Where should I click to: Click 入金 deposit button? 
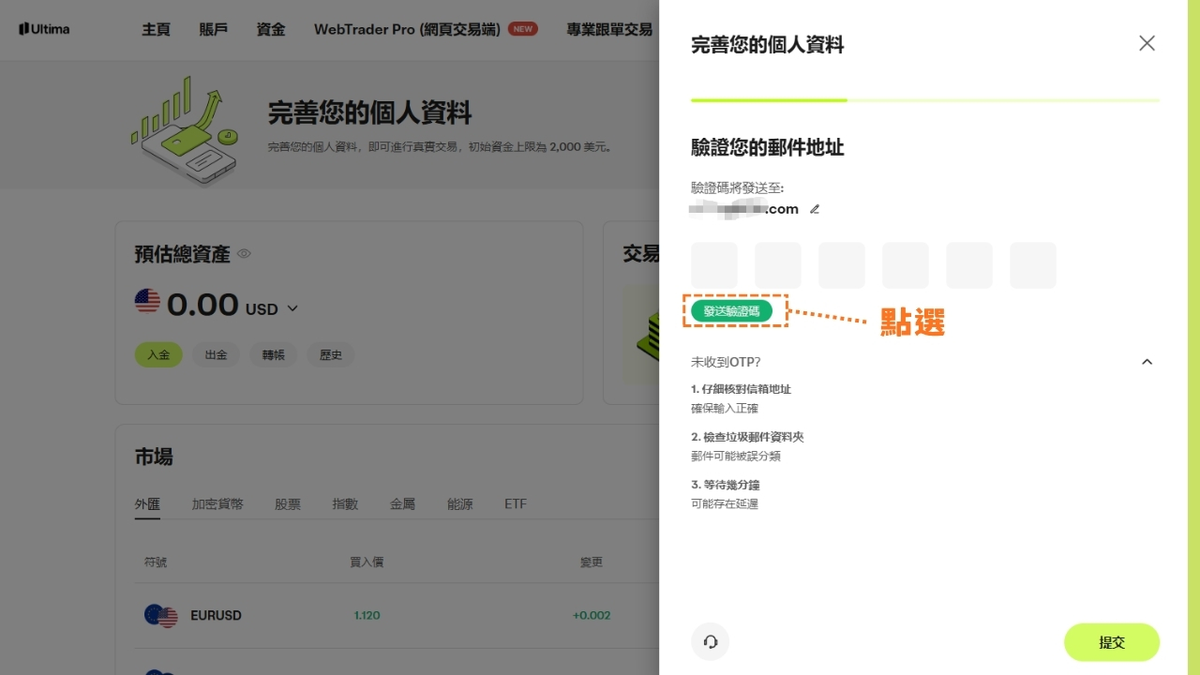click(x=158, y=355)
